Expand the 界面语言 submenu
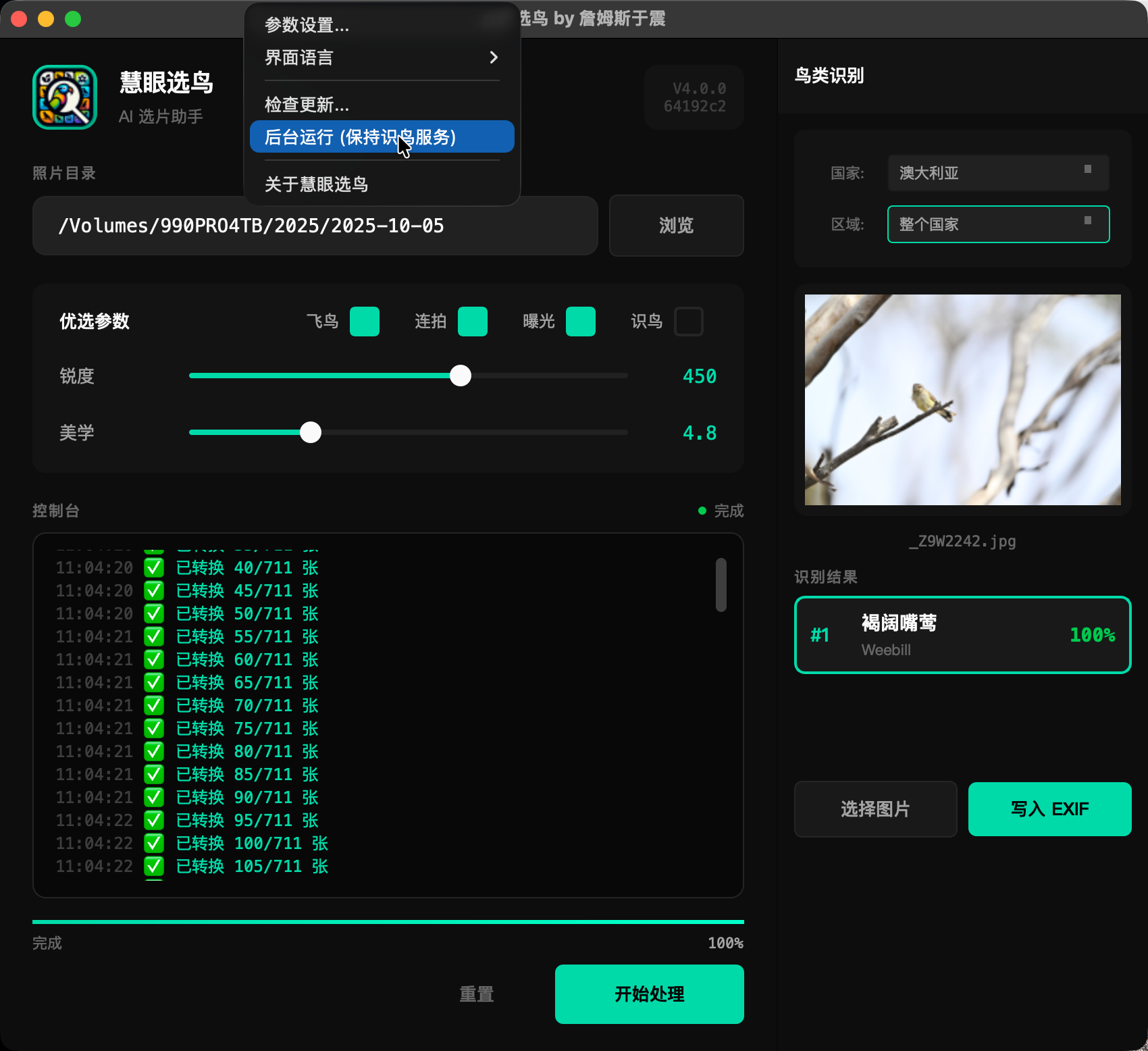The image size is (1148, 1051). pyautogui.click(x=382, y=57)
